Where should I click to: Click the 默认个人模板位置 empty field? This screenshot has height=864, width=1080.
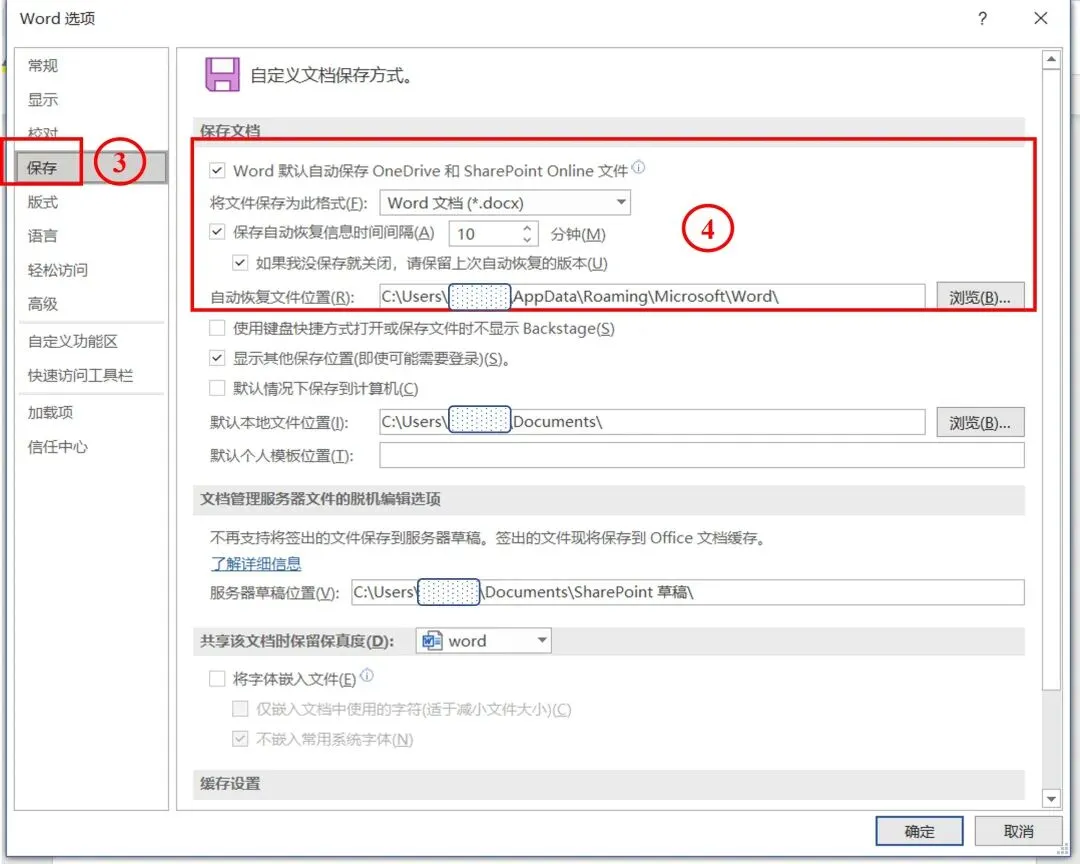[x=702, y=455]
